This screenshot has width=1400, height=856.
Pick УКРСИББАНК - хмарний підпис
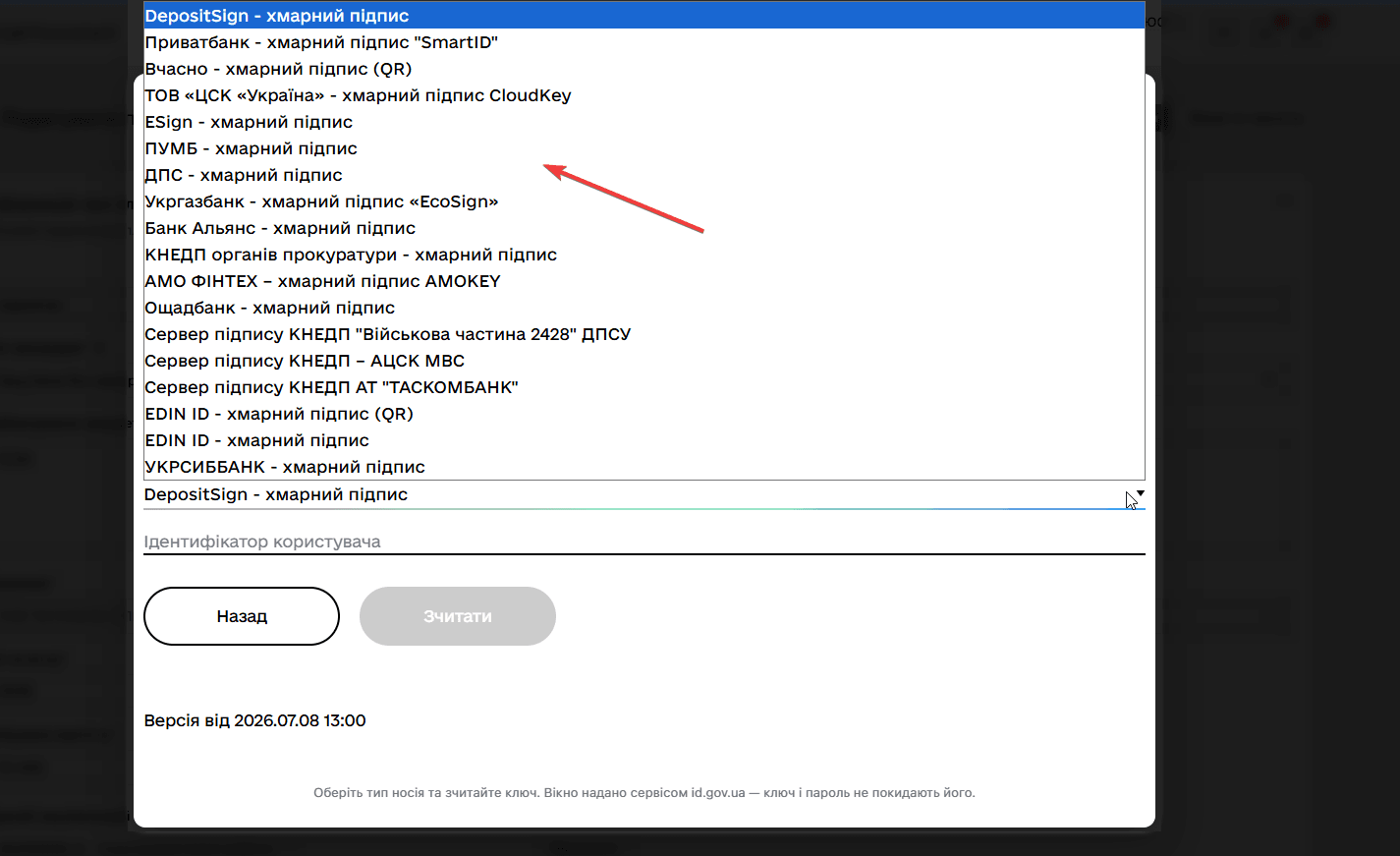click(644, 467)
